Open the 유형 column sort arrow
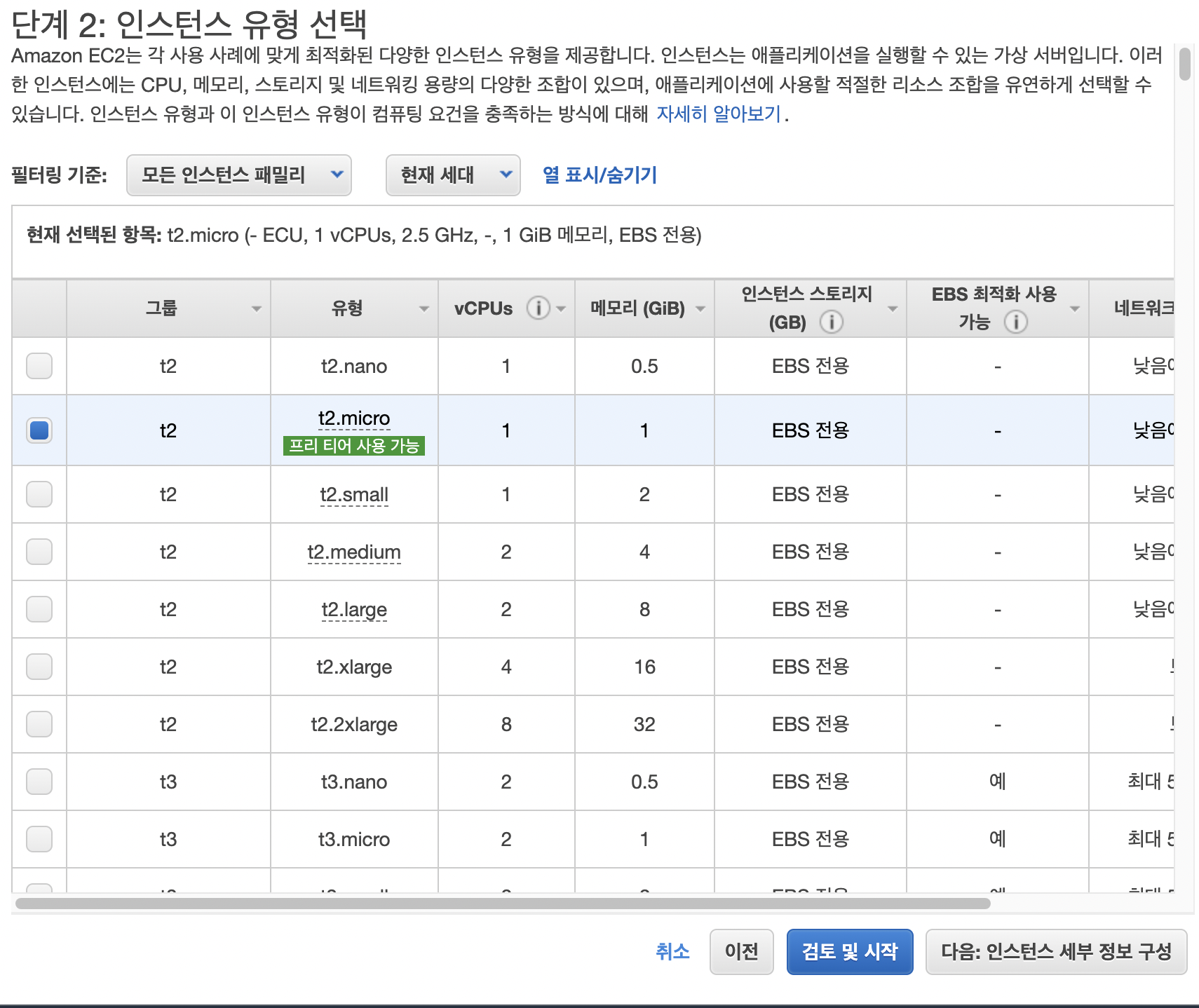This screenshot has width=1199, height=1008. click(x=424, y=308)
